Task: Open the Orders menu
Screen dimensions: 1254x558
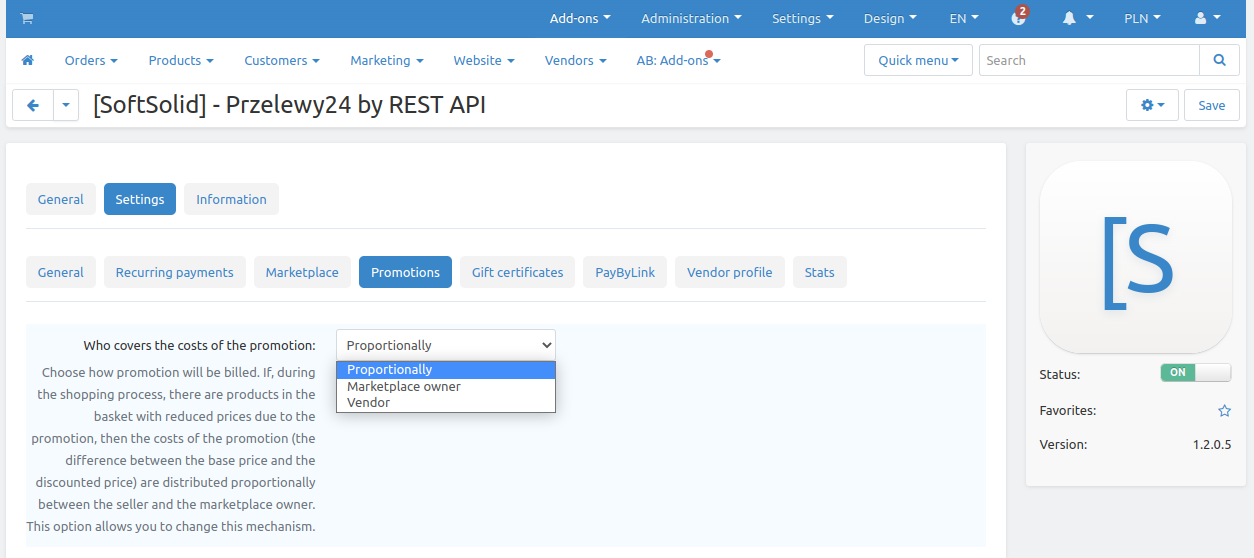Action: point(91,60)
